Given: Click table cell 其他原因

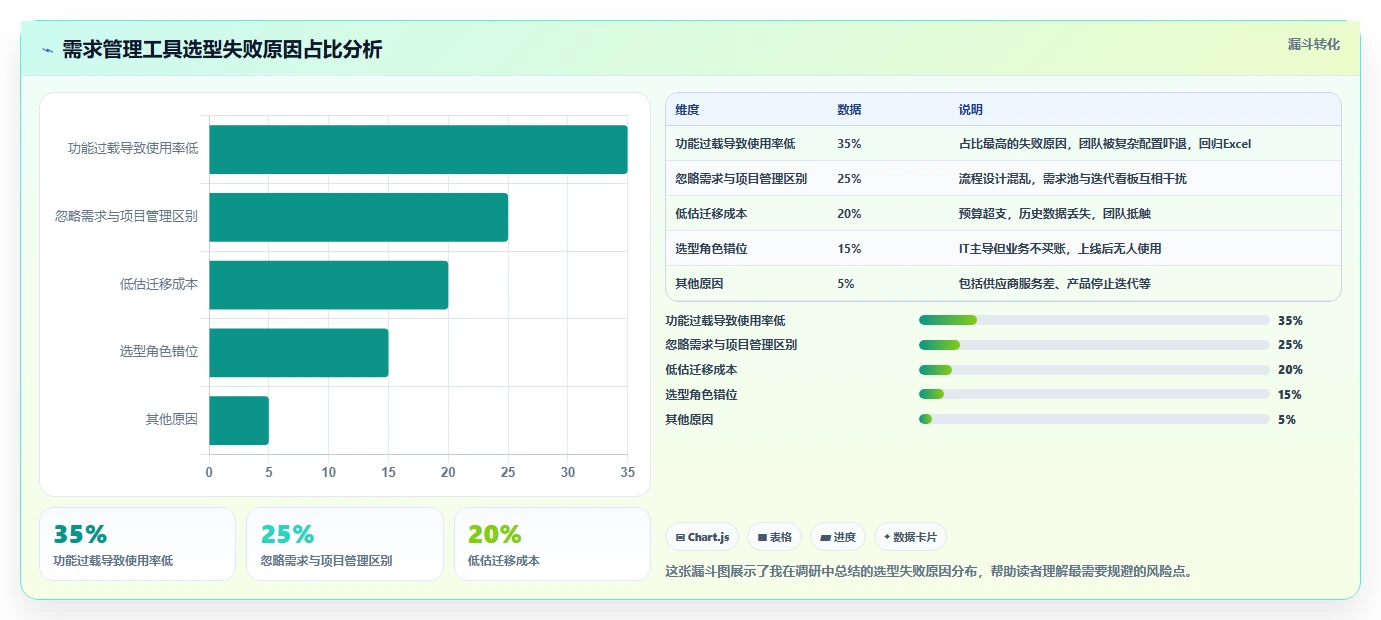Looking at the screenshot, I should (x=699, y=284).
